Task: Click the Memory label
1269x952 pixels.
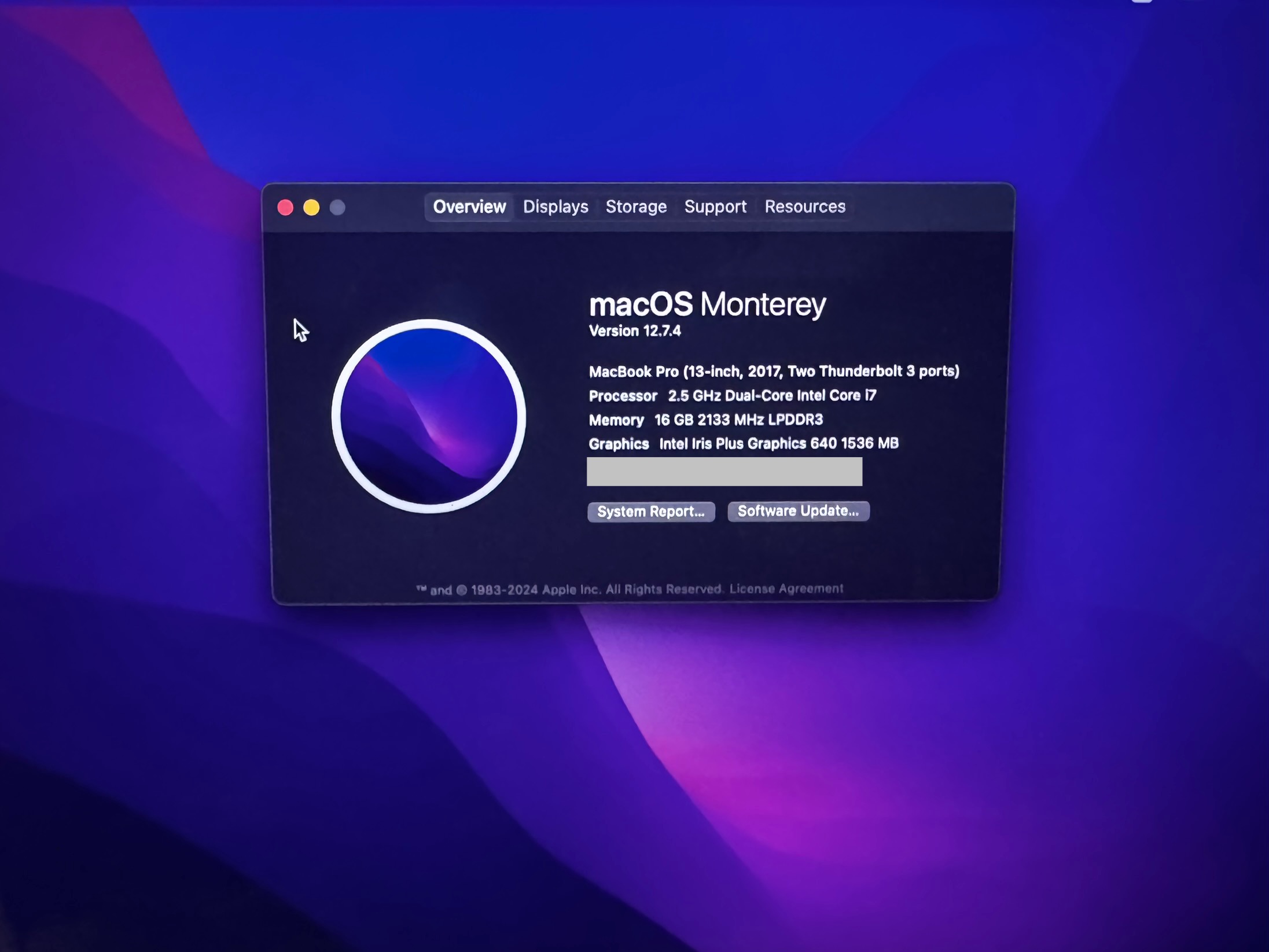Action: pos(616,420)
